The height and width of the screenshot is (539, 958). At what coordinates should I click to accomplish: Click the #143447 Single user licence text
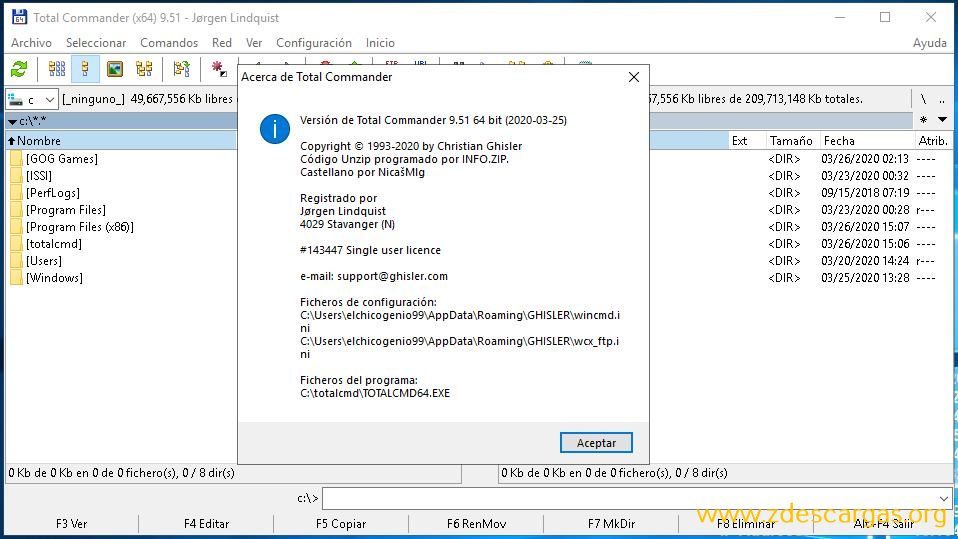click(370, 251)
